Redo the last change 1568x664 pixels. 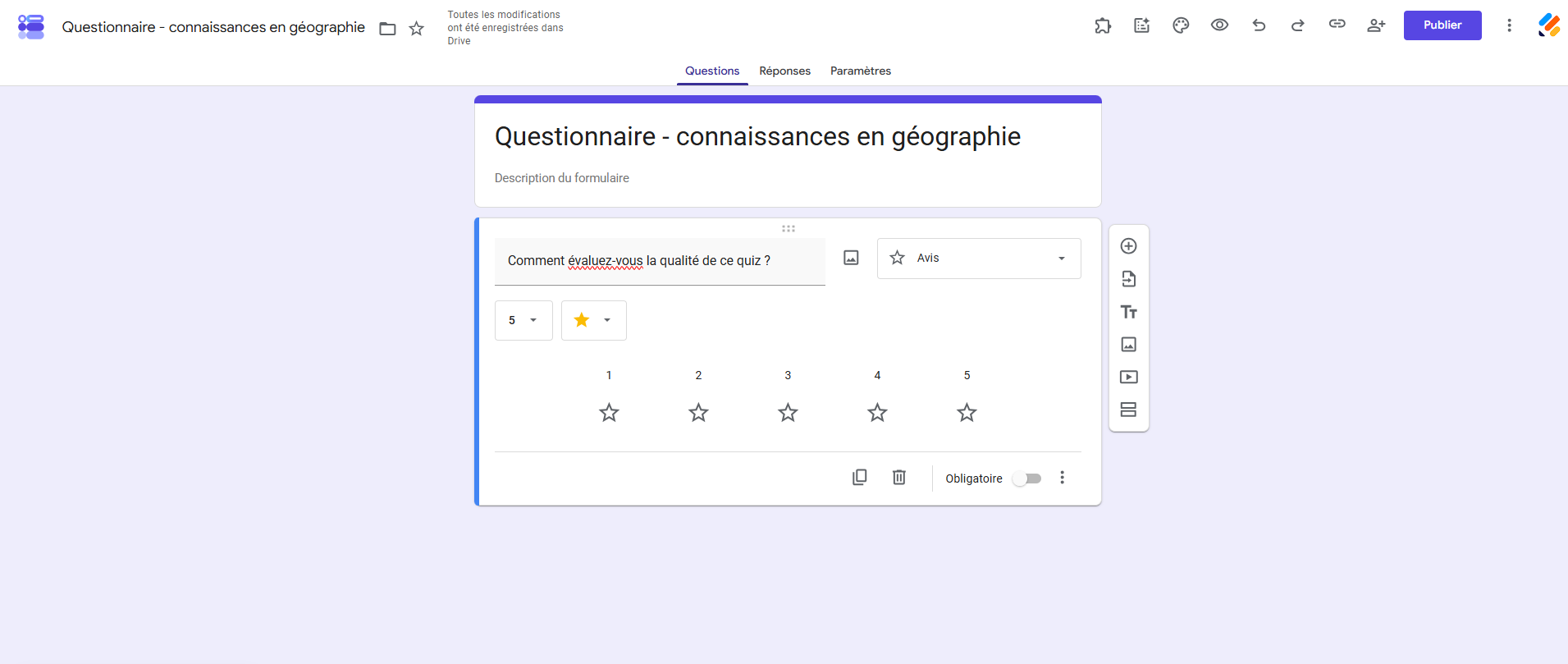1298,25
